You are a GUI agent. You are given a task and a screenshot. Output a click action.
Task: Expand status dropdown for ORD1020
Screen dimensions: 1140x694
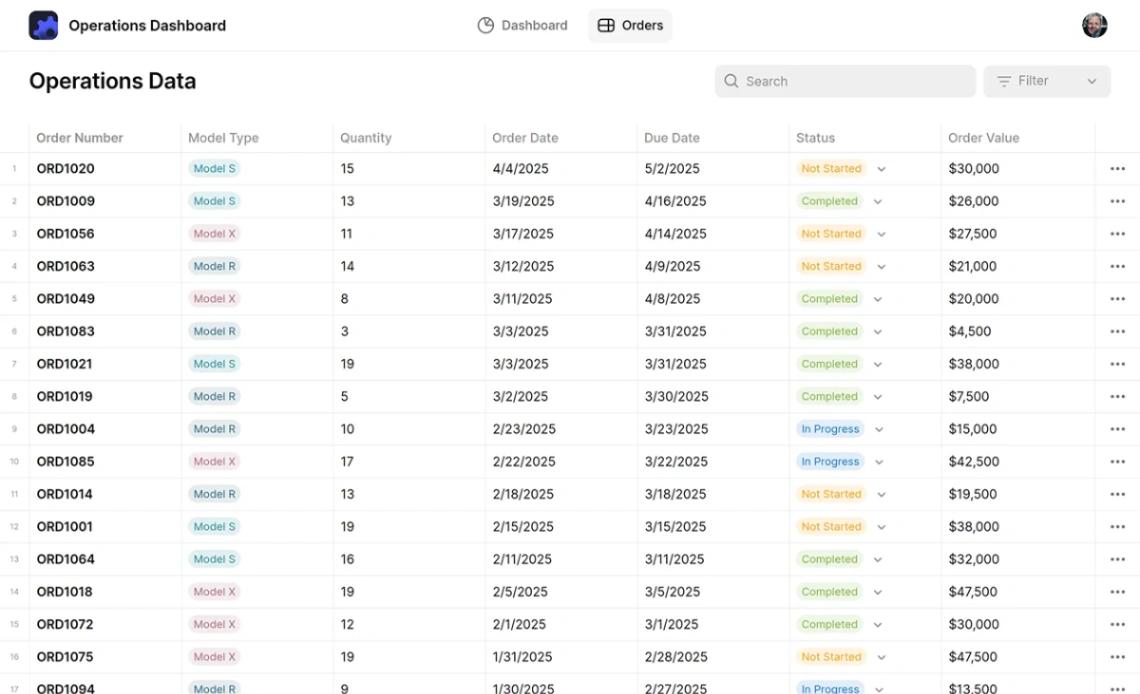click(x=881, y=169)
